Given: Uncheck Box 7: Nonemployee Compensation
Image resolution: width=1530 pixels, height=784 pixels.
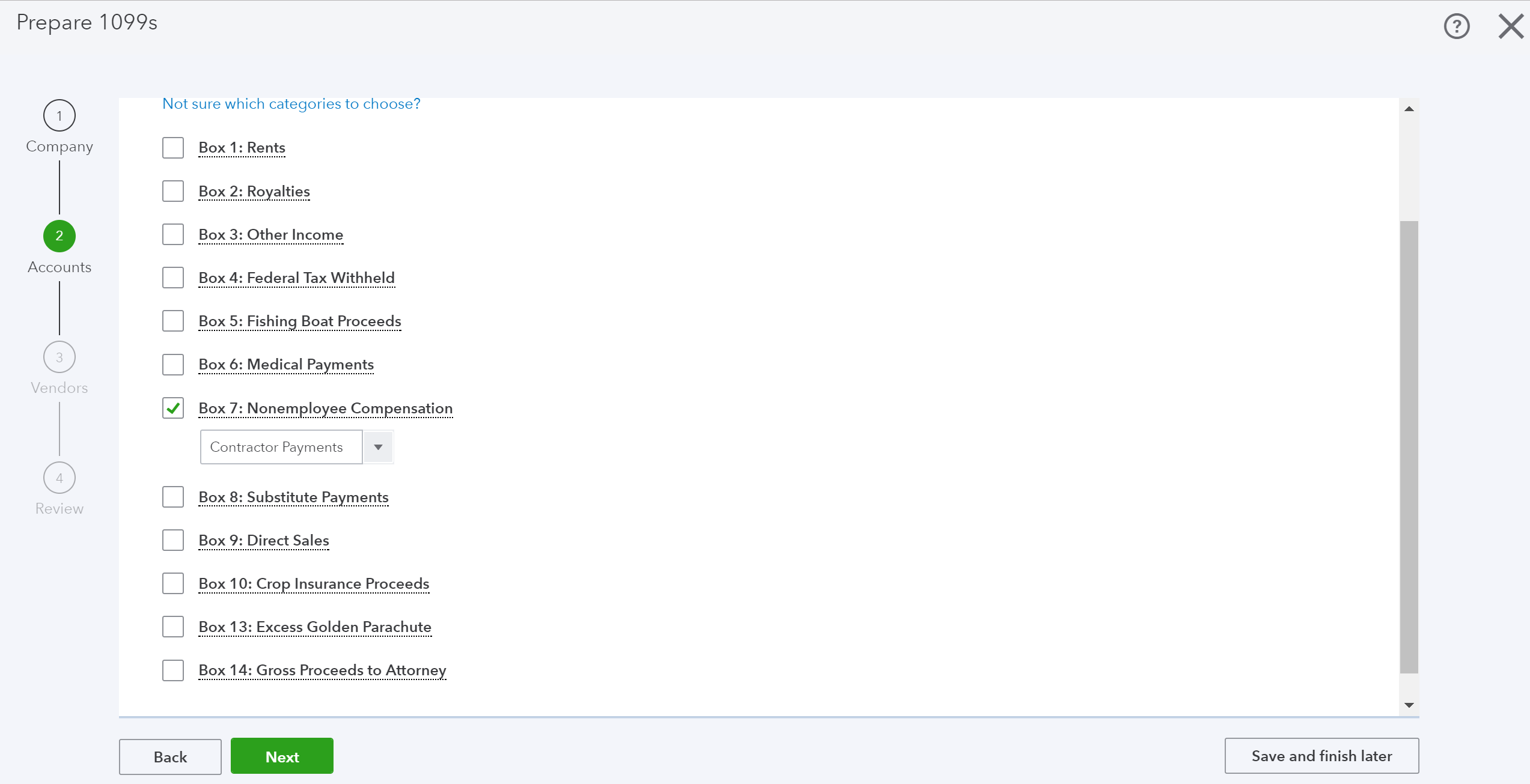Looking at the screenshot, I should point(173,409).
